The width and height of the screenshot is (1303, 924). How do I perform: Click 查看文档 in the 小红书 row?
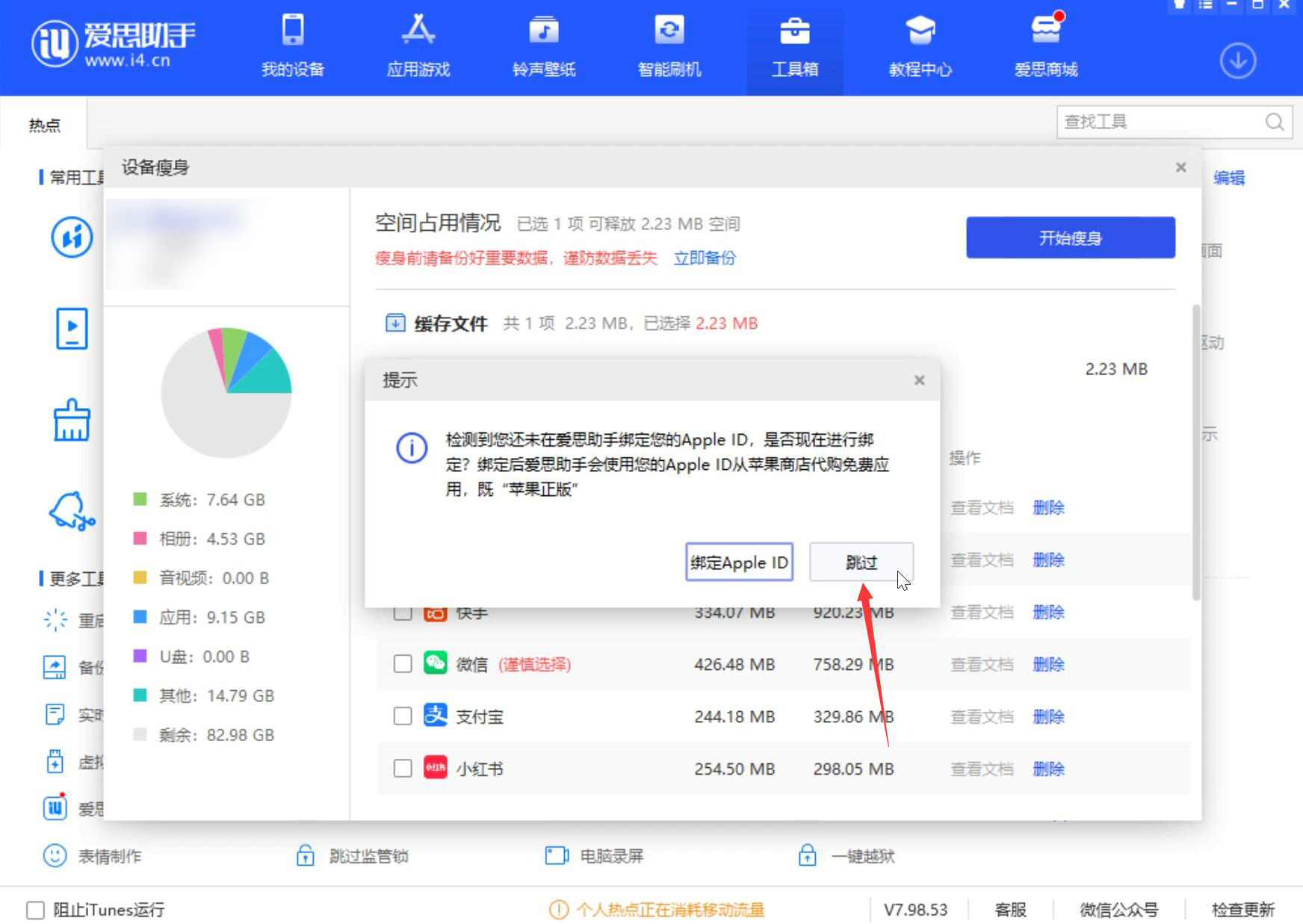tap(982, 769)
